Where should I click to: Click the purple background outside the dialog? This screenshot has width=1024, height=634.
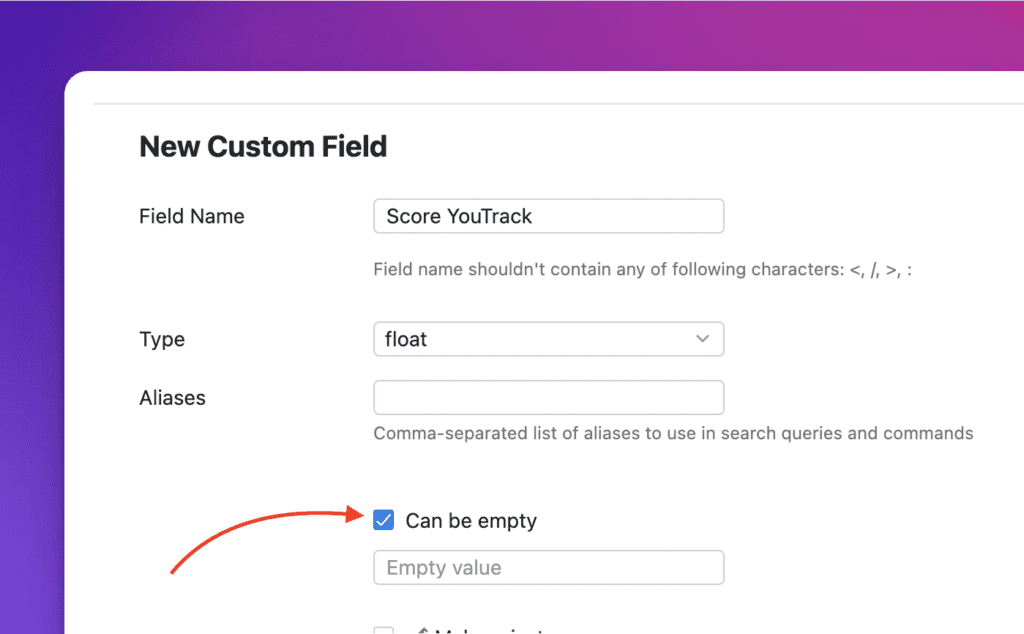(30, 300)
